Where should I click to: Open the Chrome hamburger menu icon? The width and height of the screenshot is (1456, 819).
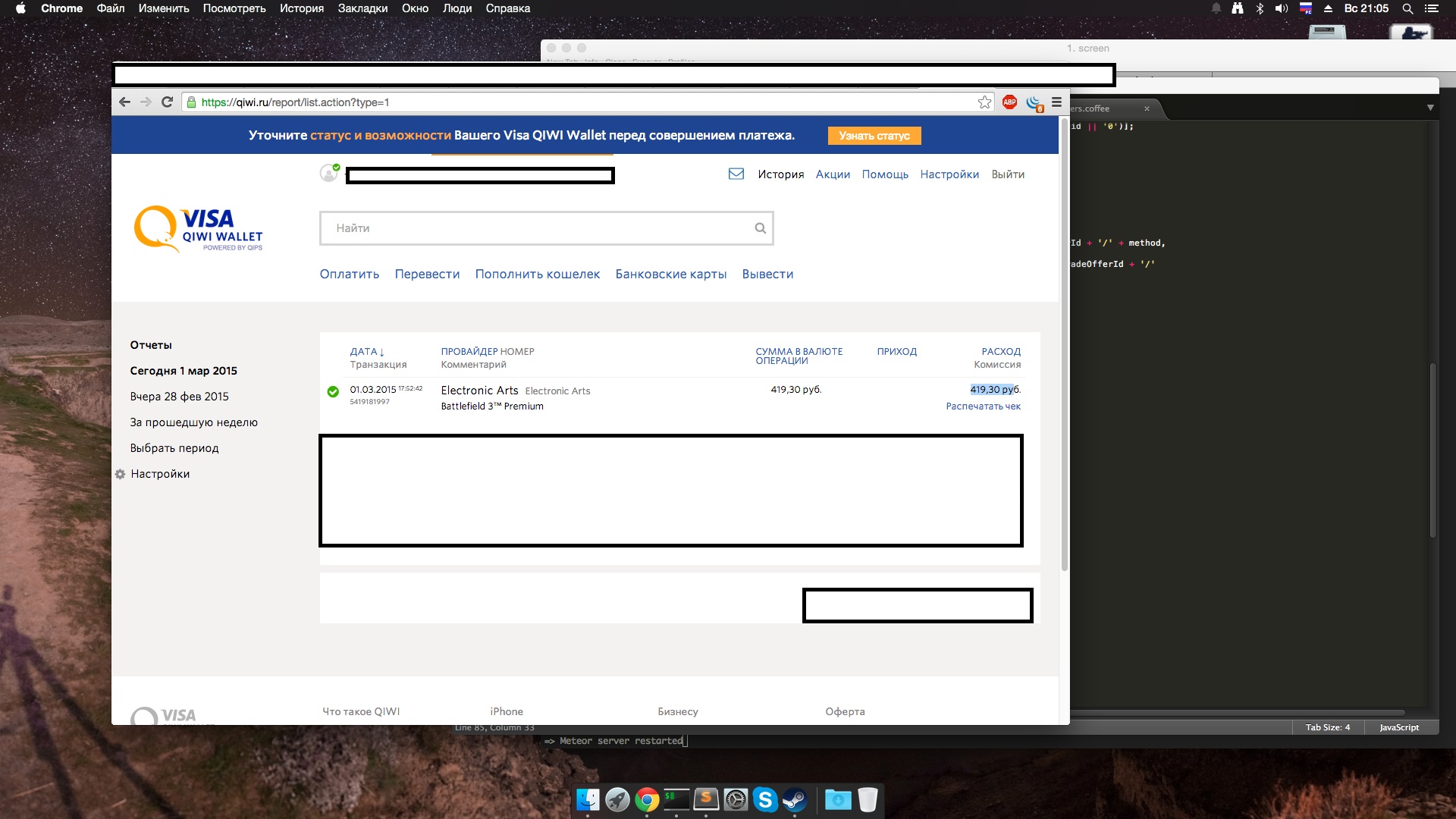point(1056,102)
